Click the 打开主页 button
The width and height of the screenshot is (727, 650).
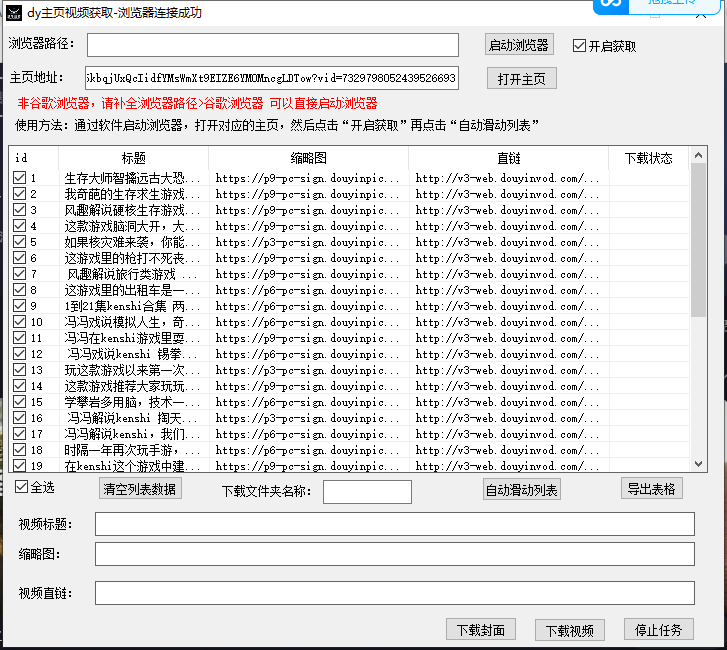point(521,79)
